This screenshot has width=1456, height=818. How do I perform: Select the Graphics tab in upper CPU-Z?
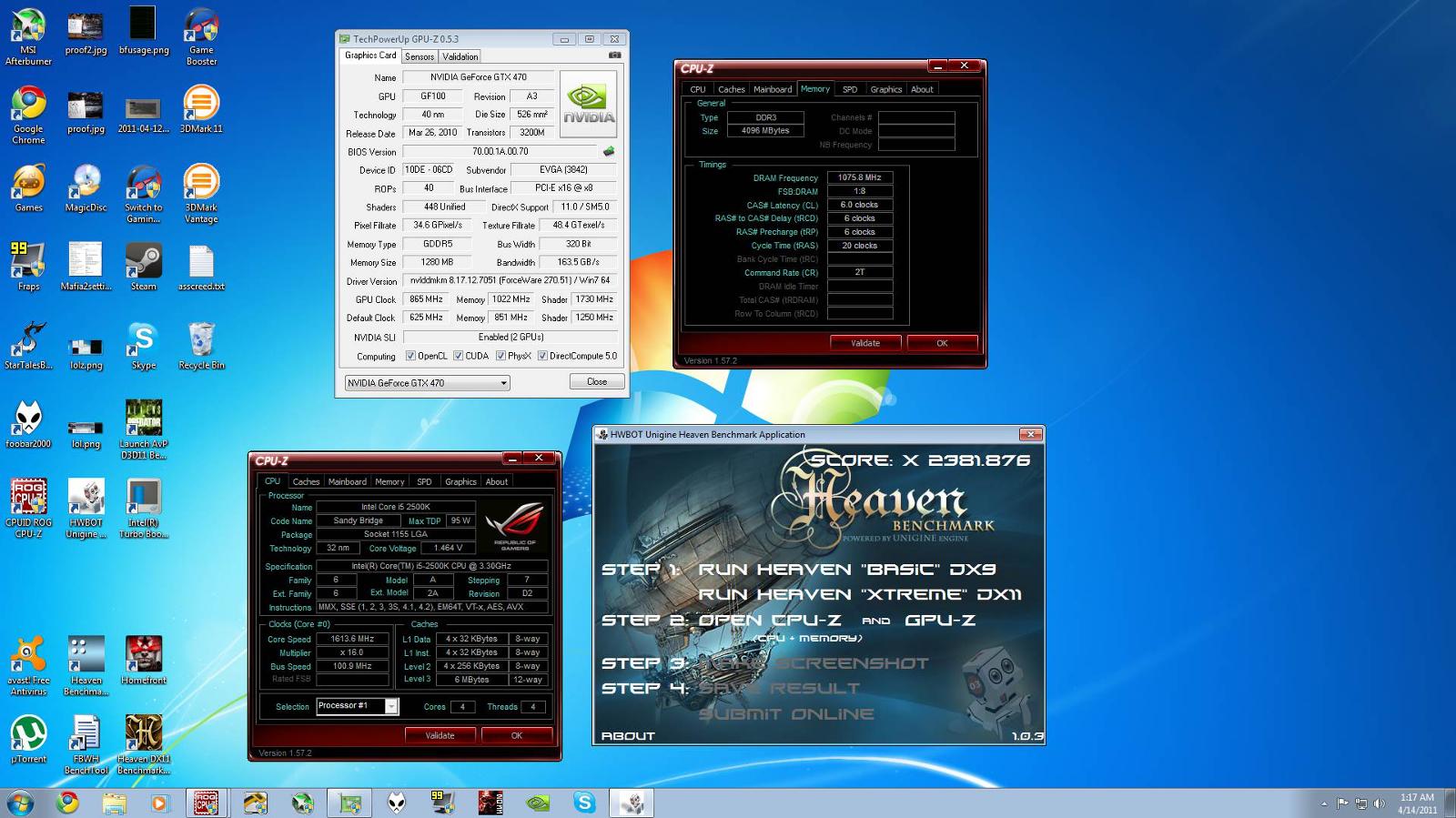tap(885, 89)
